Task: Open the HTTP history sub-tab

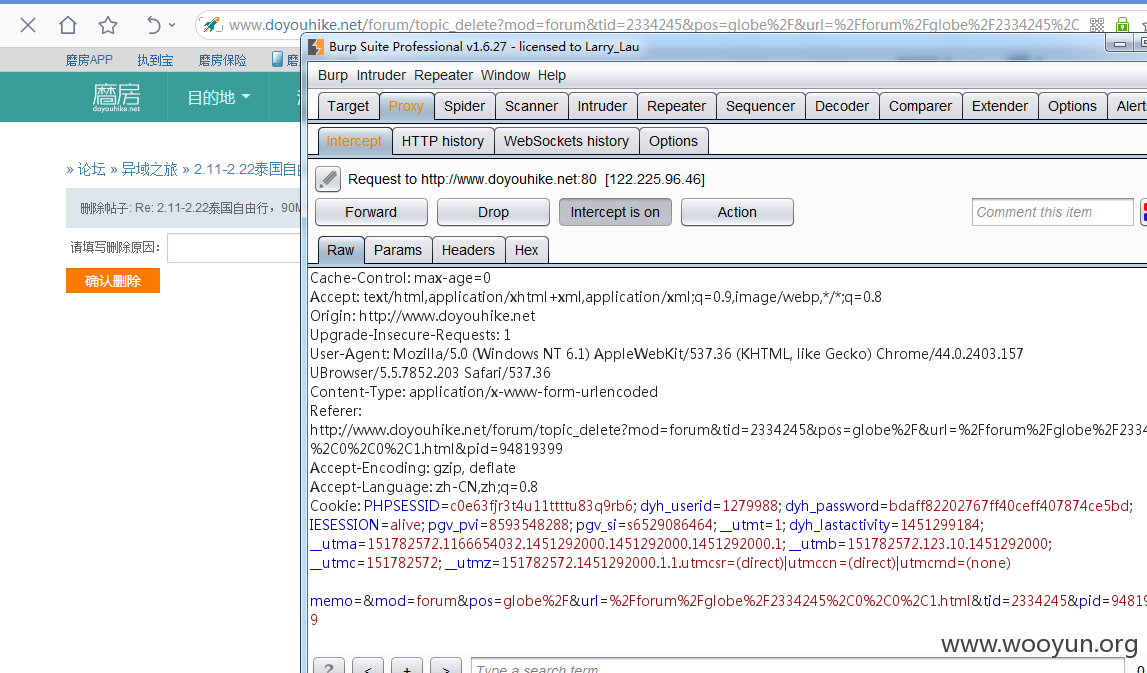Action: (443, 141)
